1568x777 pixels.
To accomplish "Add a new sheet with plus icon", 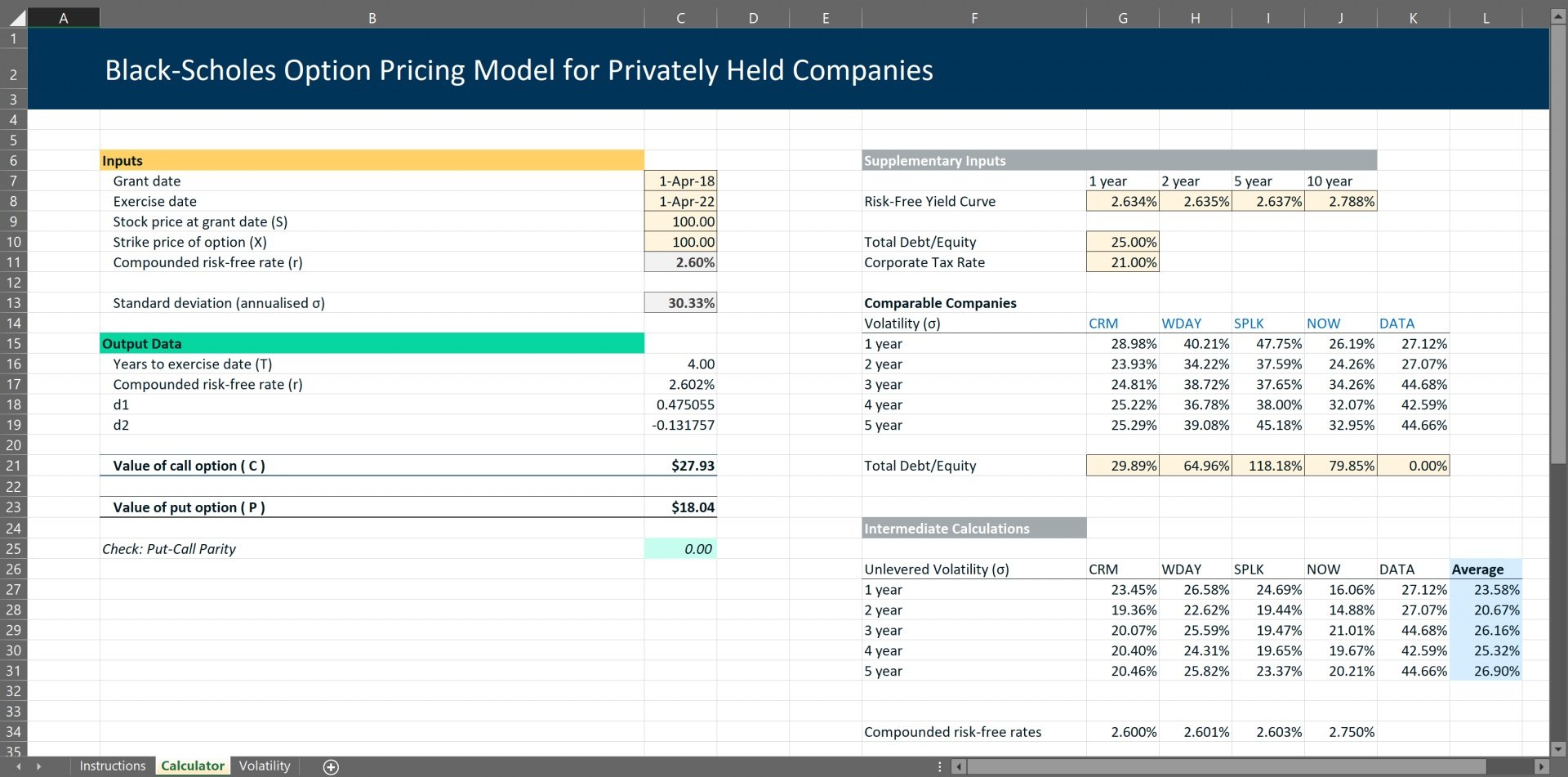I will (331, 766).
